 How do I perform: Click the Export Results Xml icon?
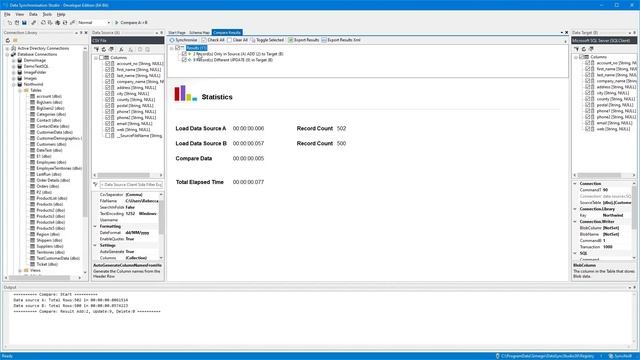324,40
